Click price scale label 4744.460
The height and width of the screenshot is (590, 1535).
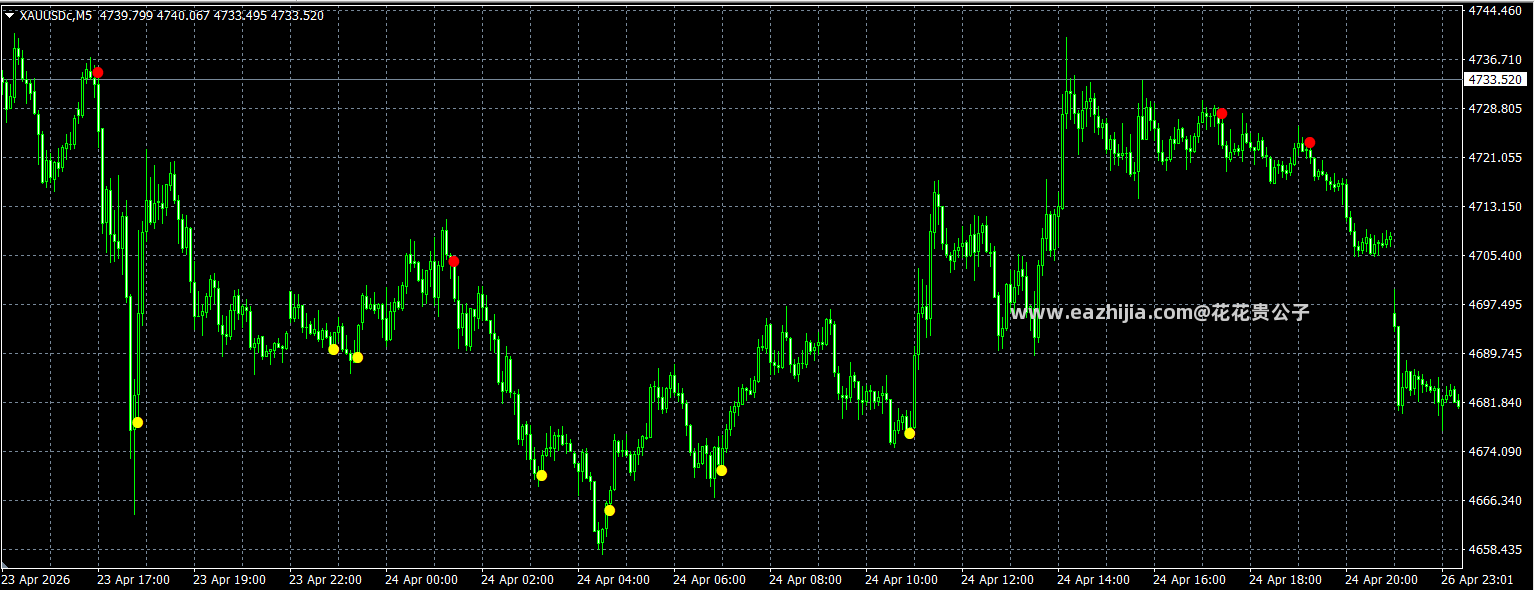pyautogui.click(x=1495, y=10)
